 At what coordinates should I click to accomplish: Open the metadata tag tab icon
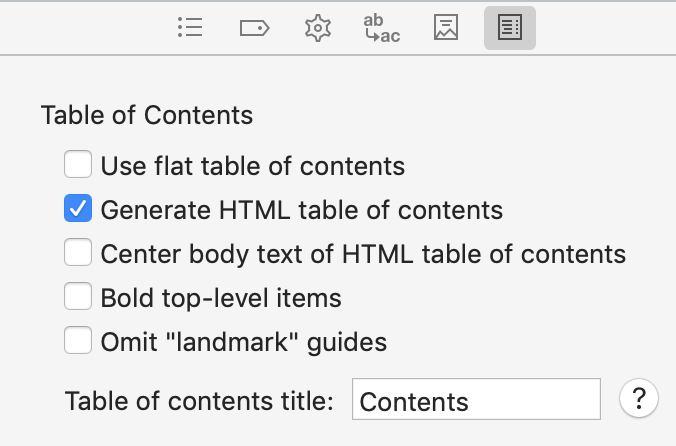(254, 28)
